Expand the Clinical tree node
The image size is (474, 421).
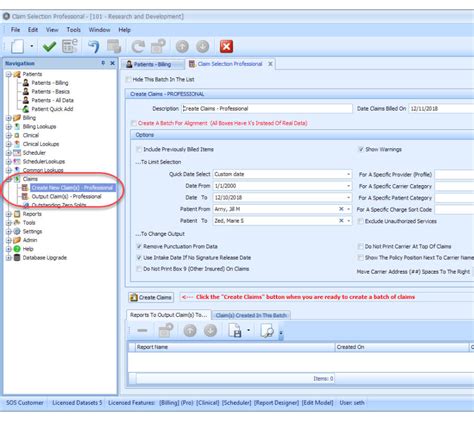coord(9,135)
